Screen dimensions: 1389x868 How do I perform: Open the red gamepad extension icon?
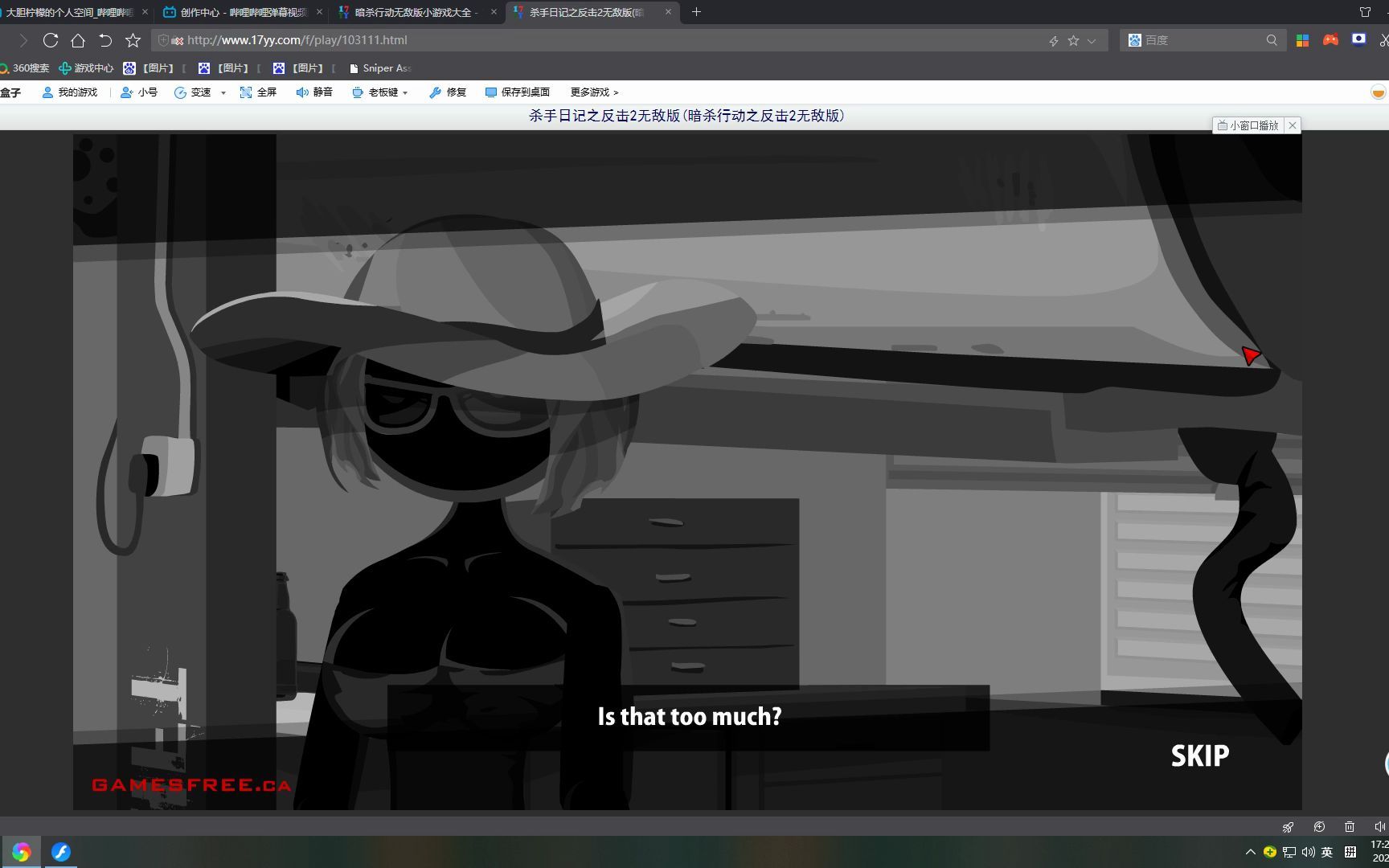1330,40
